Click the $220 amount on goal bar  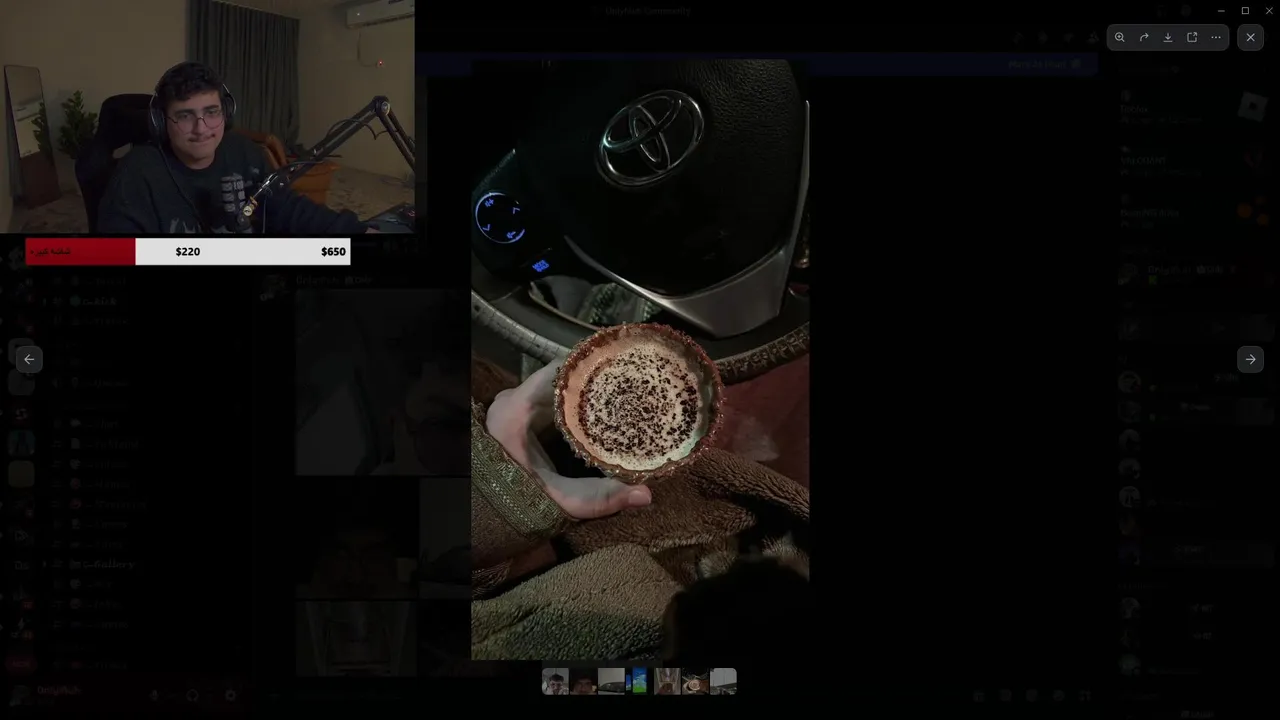coord(188,252)
